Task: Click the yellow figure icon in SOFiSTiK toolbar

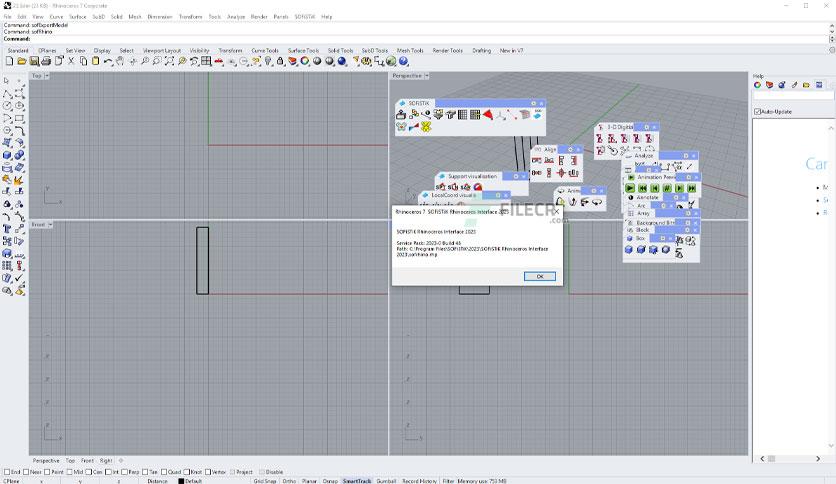Action: click(426, 127)
